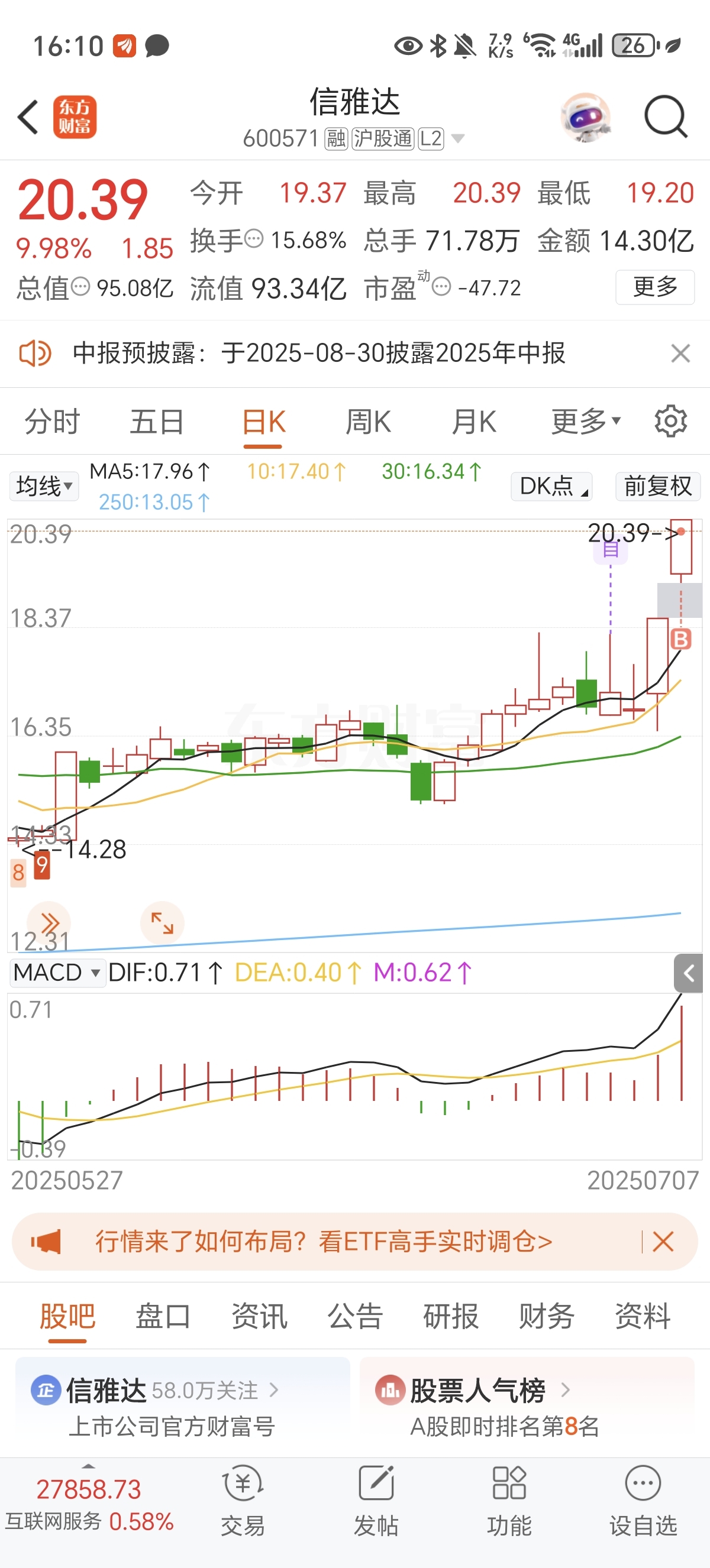The width and height of the screenshot is (710, 1568).
Task: Switch to 公告 tab
Action: tap(355, 1316)
